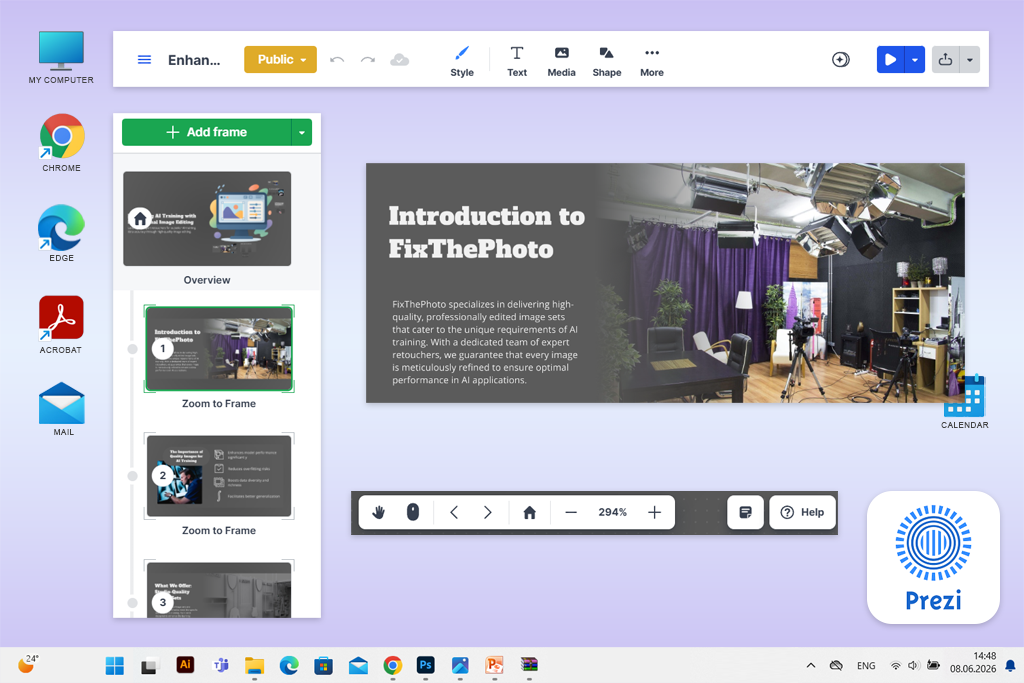Viewport: 1024px width, 683px height.
Task: Select the Text tool
Action: pos(517,61)
